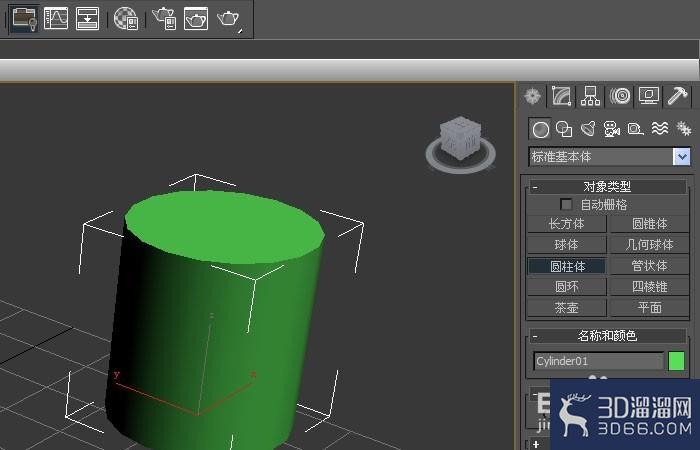The width and height of the screenshot is (700, 450).
Task: Collapse the 名称和颜色 rollout
Action: 608,336
